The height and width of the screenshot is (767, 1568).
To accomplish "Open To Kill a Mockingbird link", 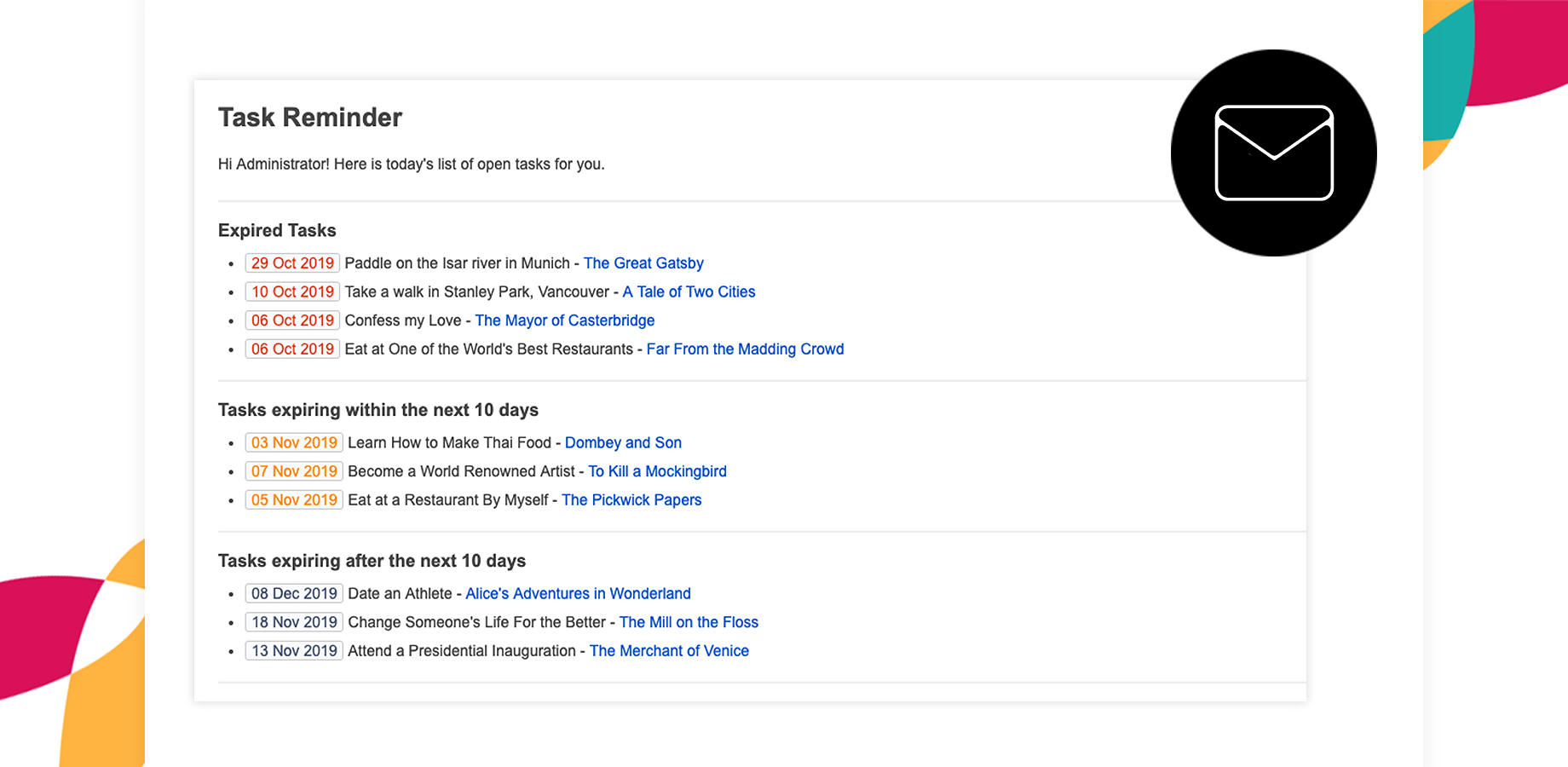I will pyautogui.click(x=657, y=471).
